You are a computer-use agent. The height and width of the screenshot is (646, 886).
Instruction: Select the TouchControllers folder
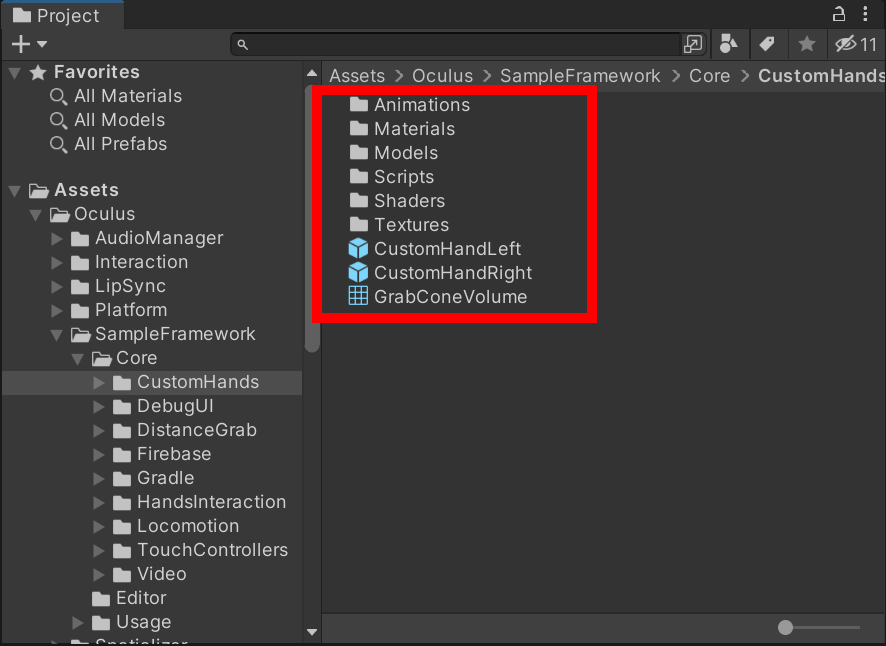(x=201, y=550)
